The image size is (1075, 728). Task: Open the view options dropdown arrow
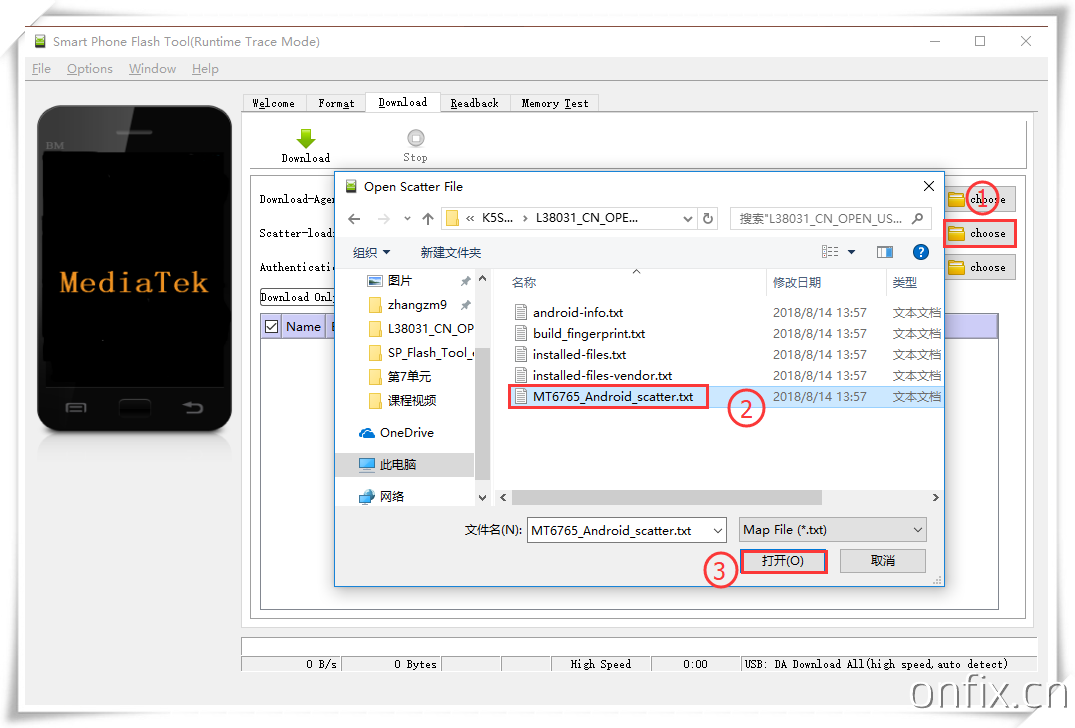[x=852, y=252]
